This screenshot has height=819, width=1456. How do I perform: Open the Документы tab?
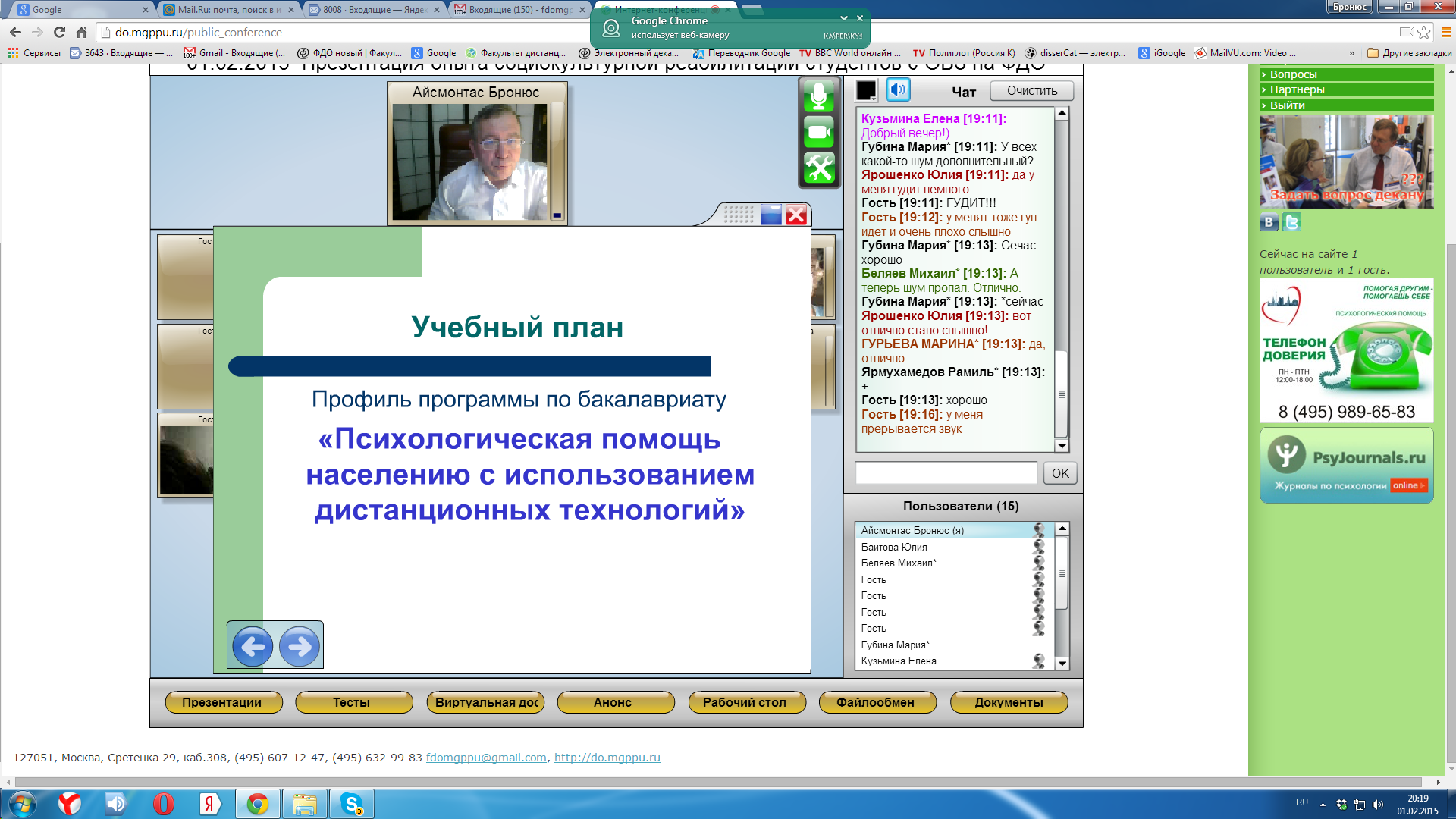click(x=1009, y=702)
